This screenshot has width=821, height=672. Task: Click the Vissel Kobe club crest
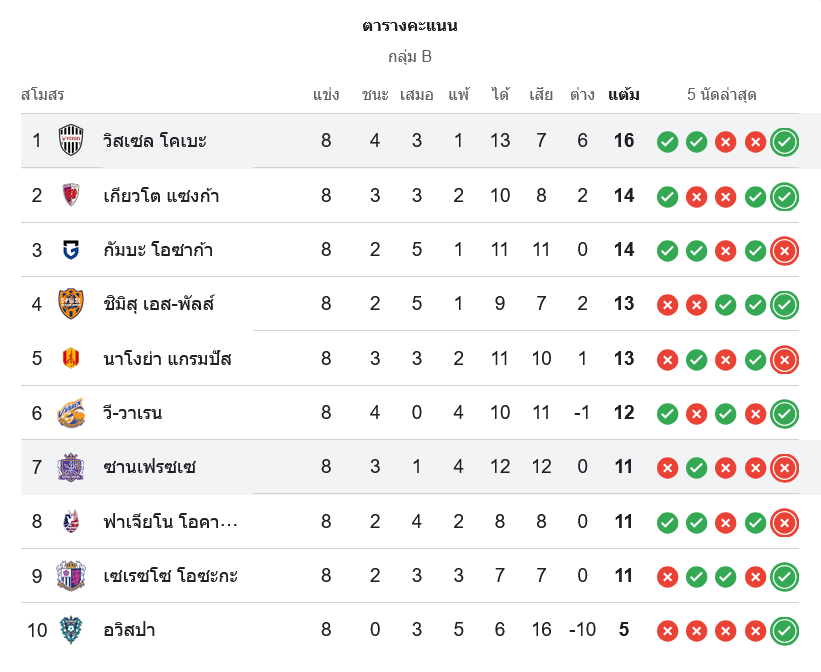click(71, 140)
